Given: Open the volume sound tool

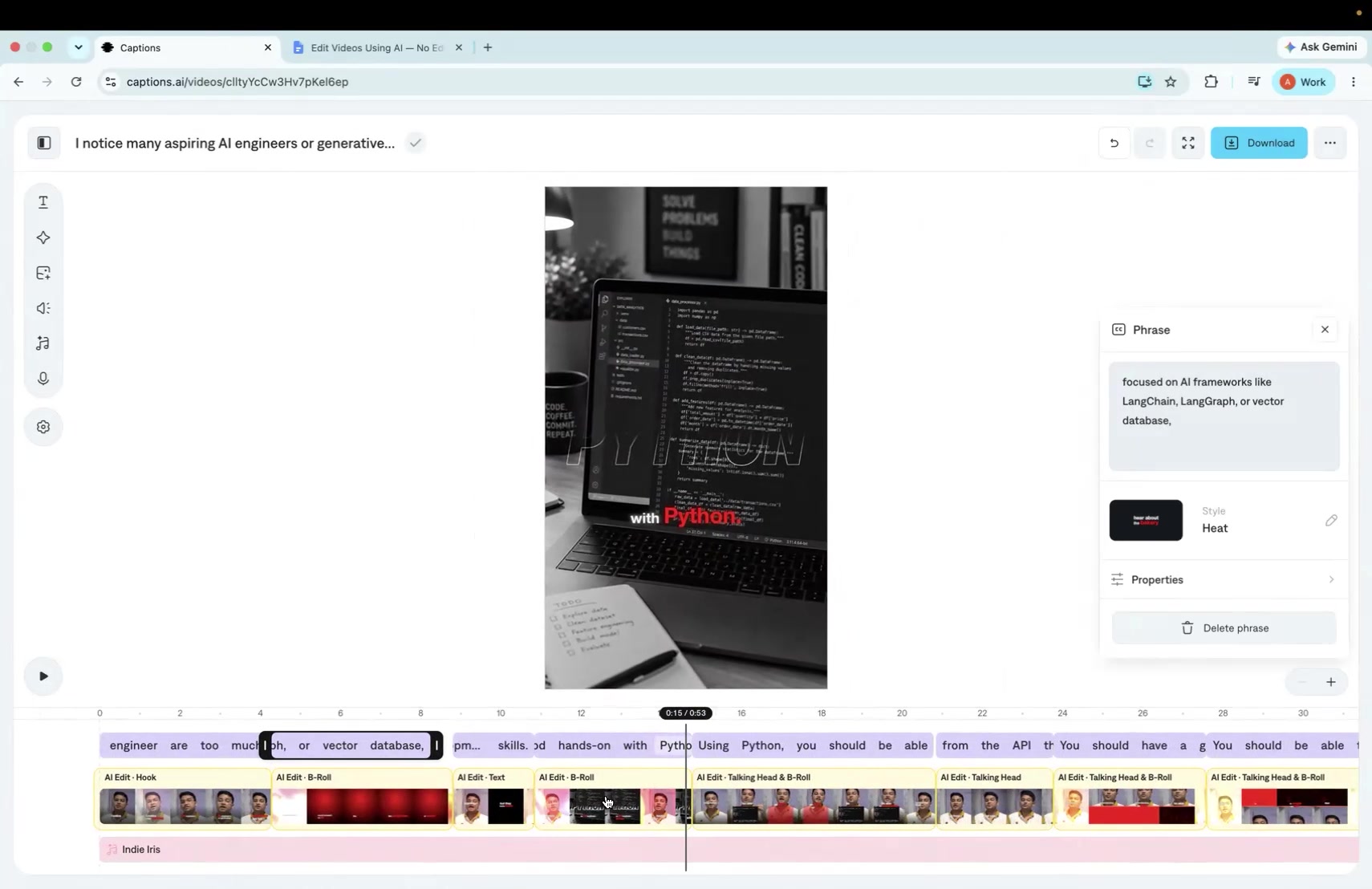Looking at the screenshot, I should [x=43, y=308].
